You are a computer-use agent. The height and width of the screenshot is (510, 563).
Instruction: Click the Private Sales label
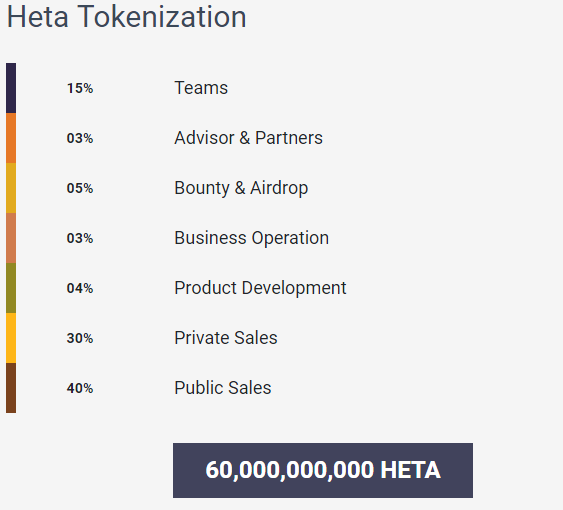point(226,338)
